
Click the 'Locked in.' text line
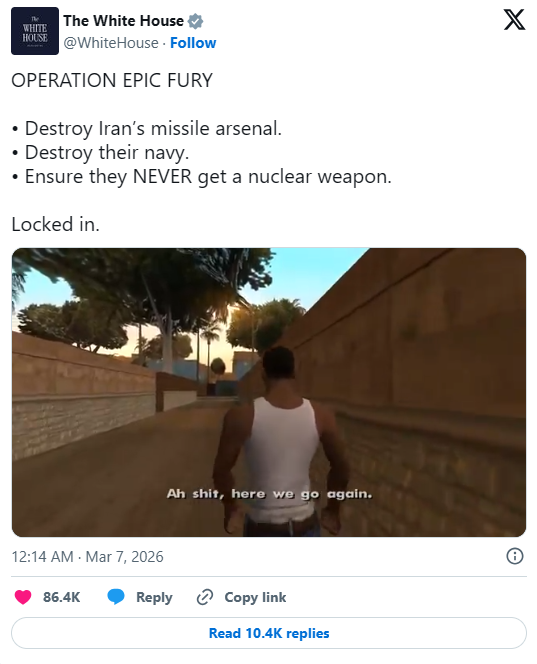click(x=55, y=224)
